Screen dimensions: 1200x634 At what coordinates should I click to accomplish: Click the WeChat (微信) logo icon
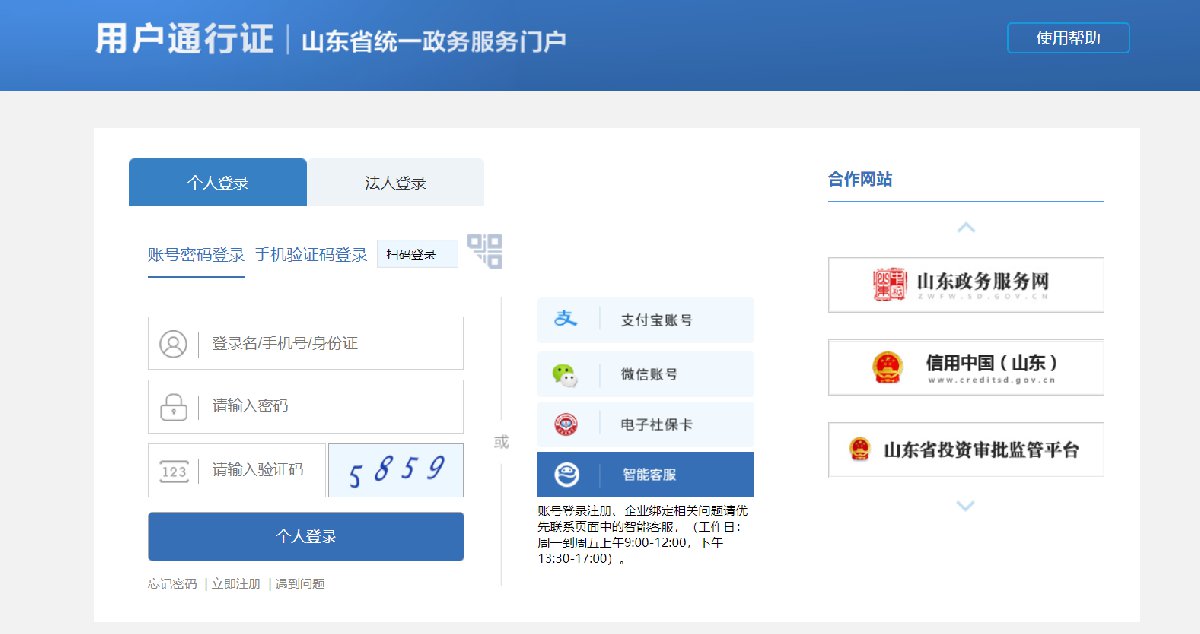pyautogui.click(x=566, y=374)
